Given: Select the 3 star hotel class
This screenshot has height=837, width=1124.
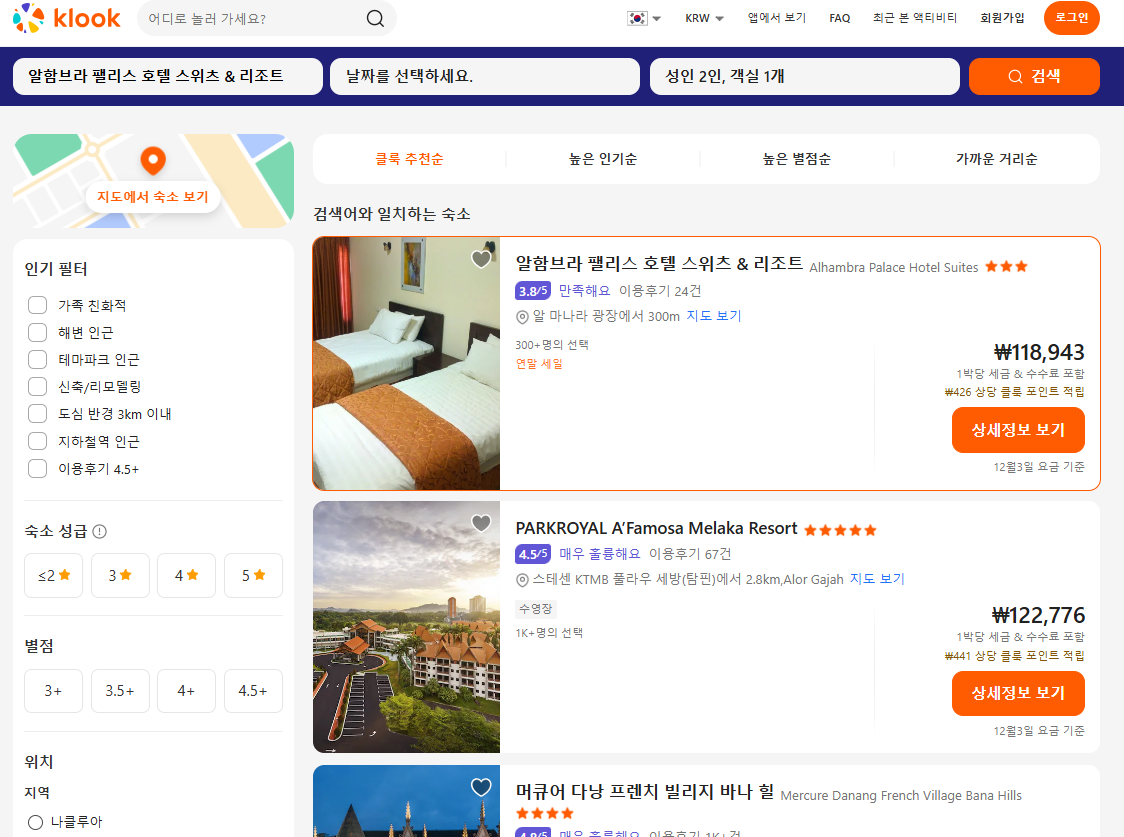Looking at the screenshot, I should coord(120,575).
